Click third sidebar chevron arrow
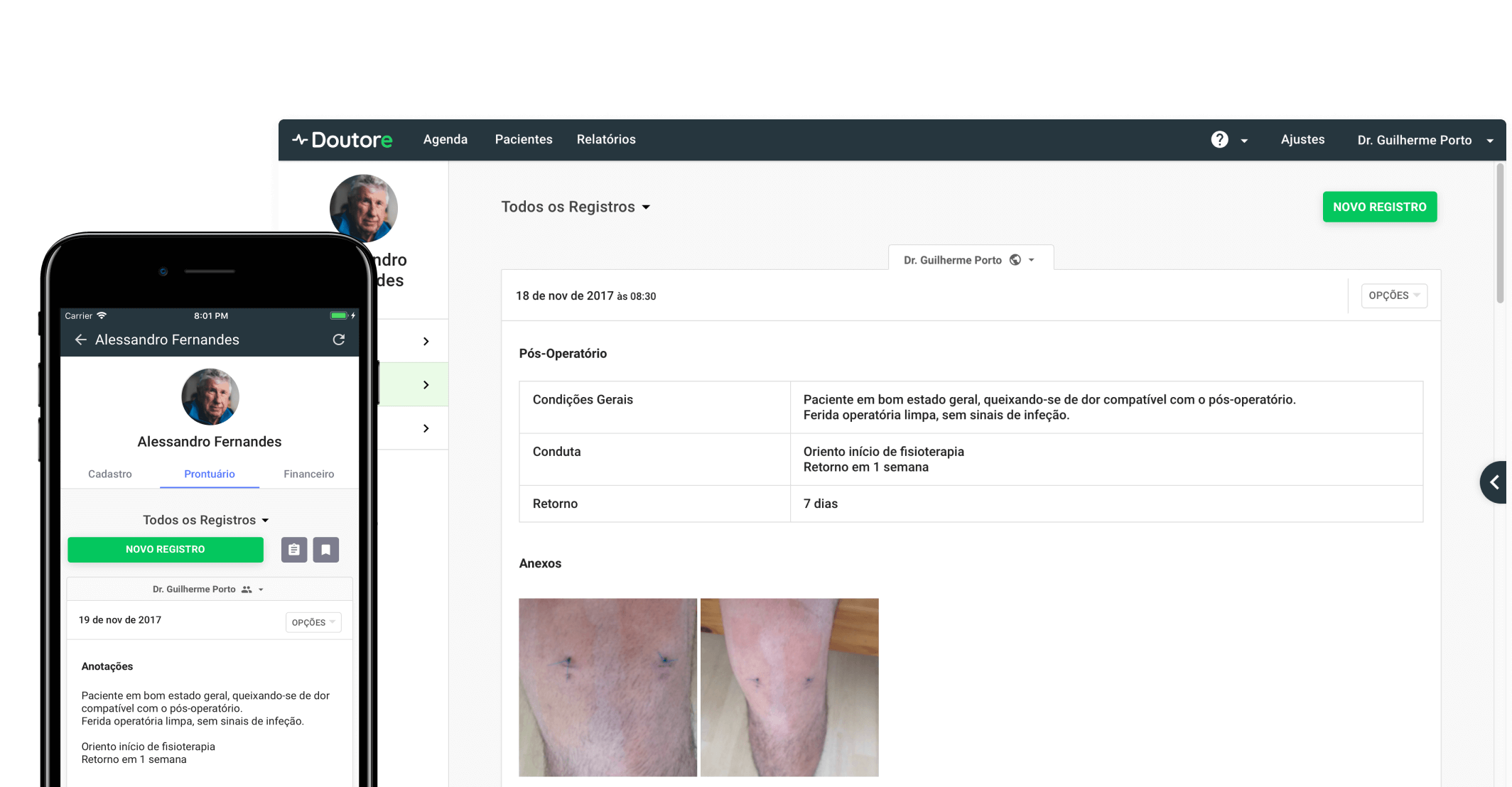This screenshot has height=787, width=1512. point(426,428)
